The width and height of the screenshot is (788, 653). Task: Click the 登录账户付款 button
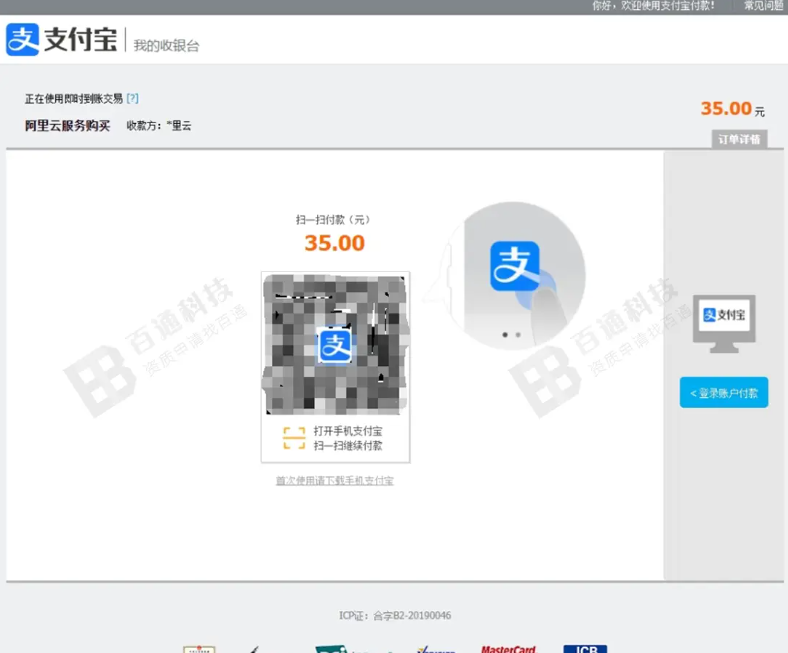[x=724, y=393]
